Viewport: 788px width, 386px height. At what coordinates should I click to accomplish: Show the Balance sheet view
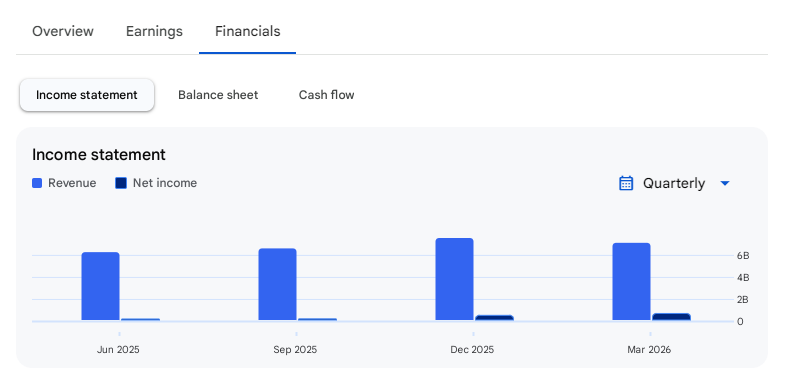point(218,95)
